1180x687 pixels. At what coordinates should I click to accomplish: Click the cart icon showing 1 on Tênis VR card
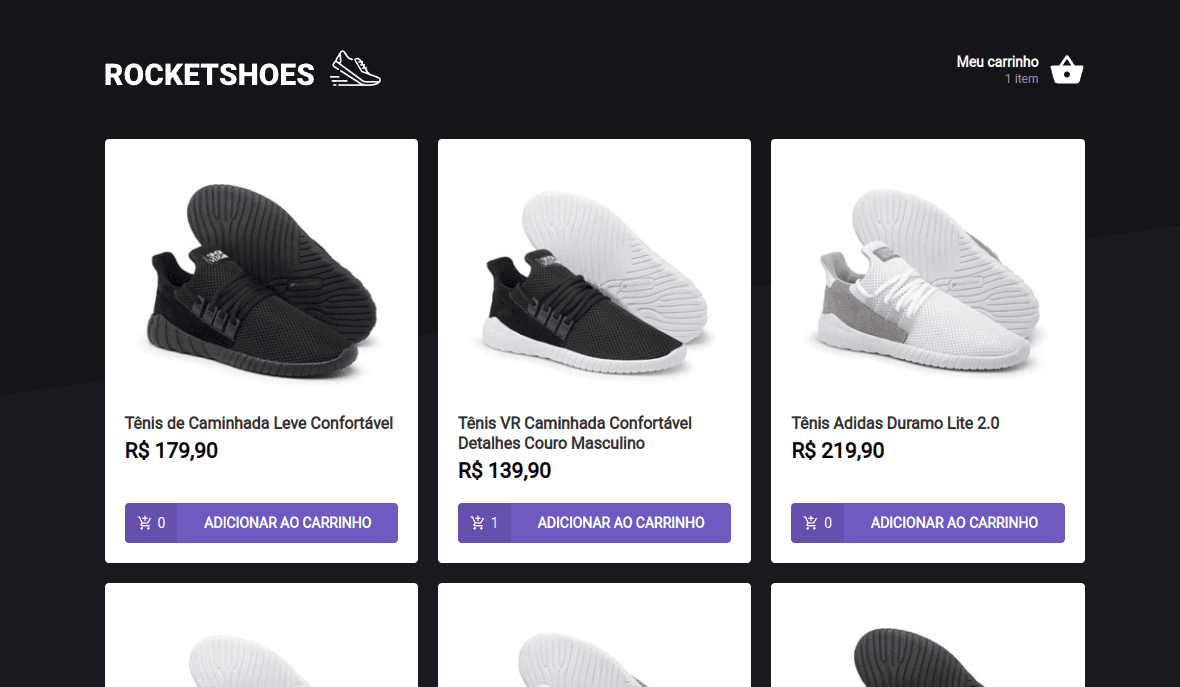(x=484, y=522)
